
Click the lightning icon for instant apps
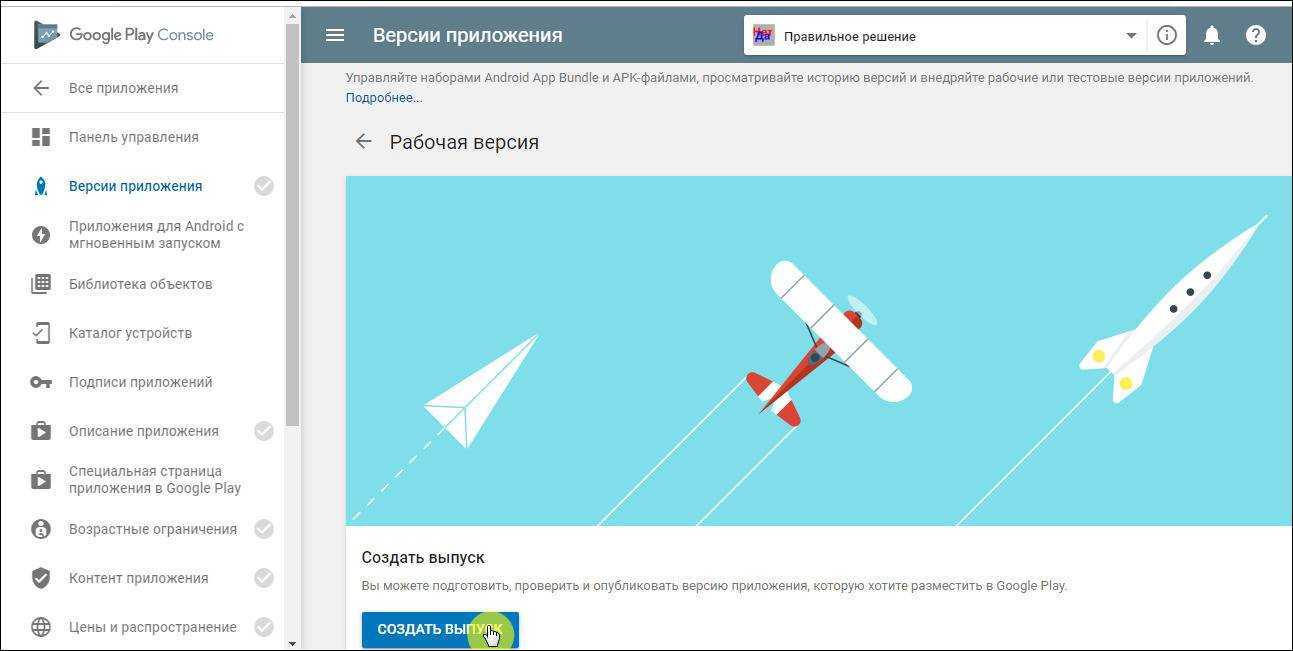(x=41, y=235)
